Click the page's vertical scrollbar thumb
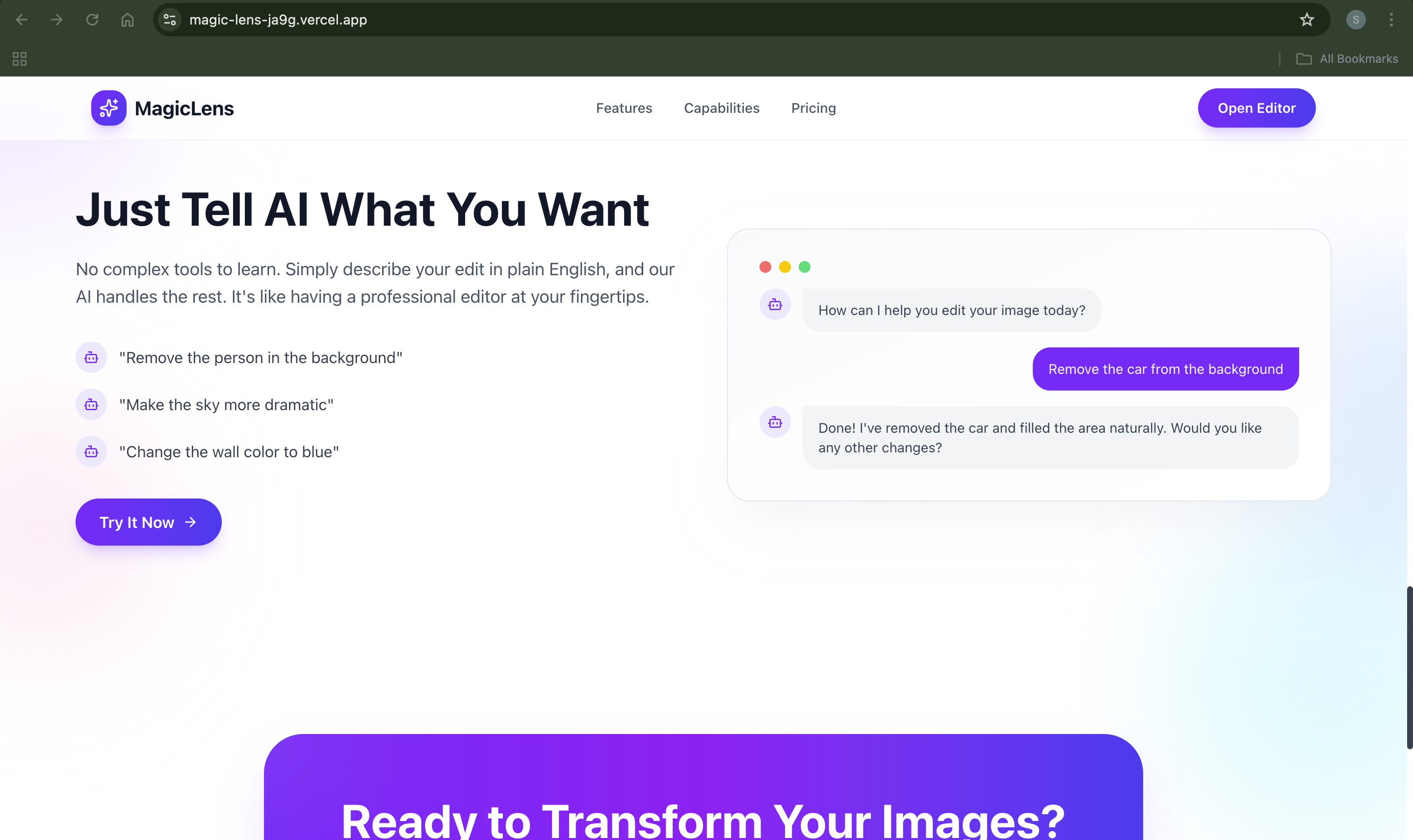This screenshot has width=1413, height=840. 1409,668
